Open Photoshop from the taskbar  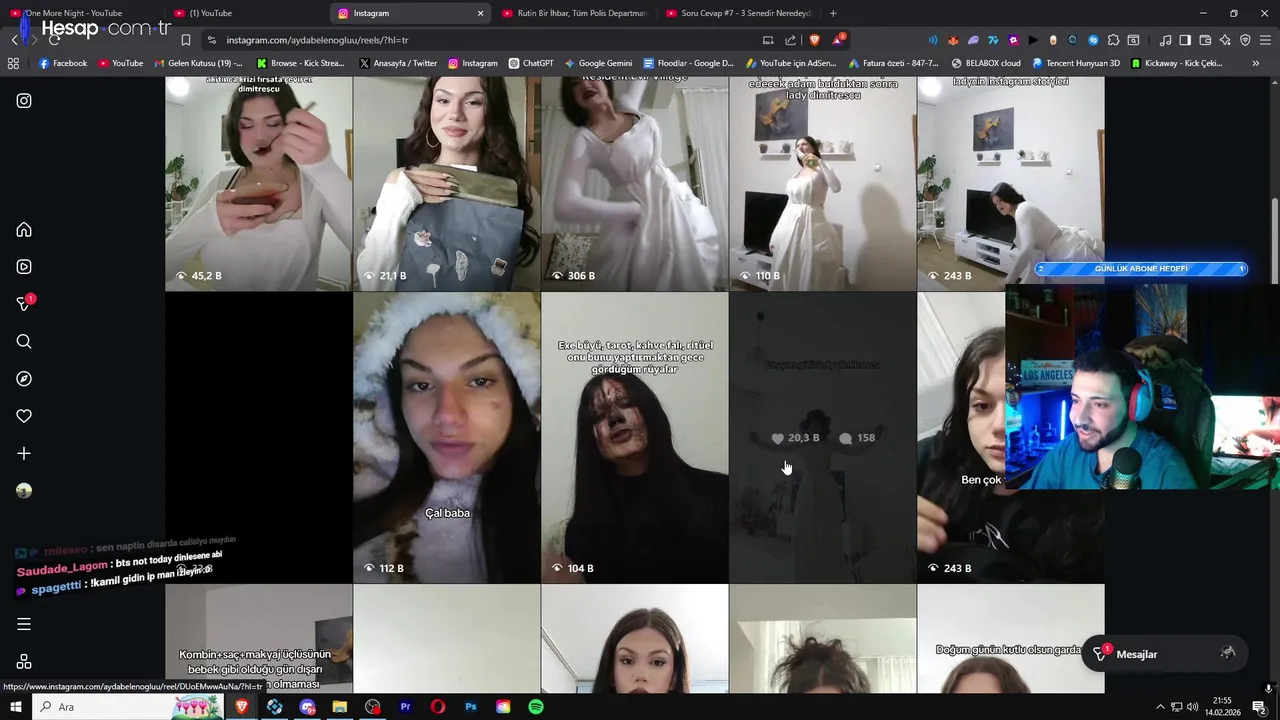471,707
